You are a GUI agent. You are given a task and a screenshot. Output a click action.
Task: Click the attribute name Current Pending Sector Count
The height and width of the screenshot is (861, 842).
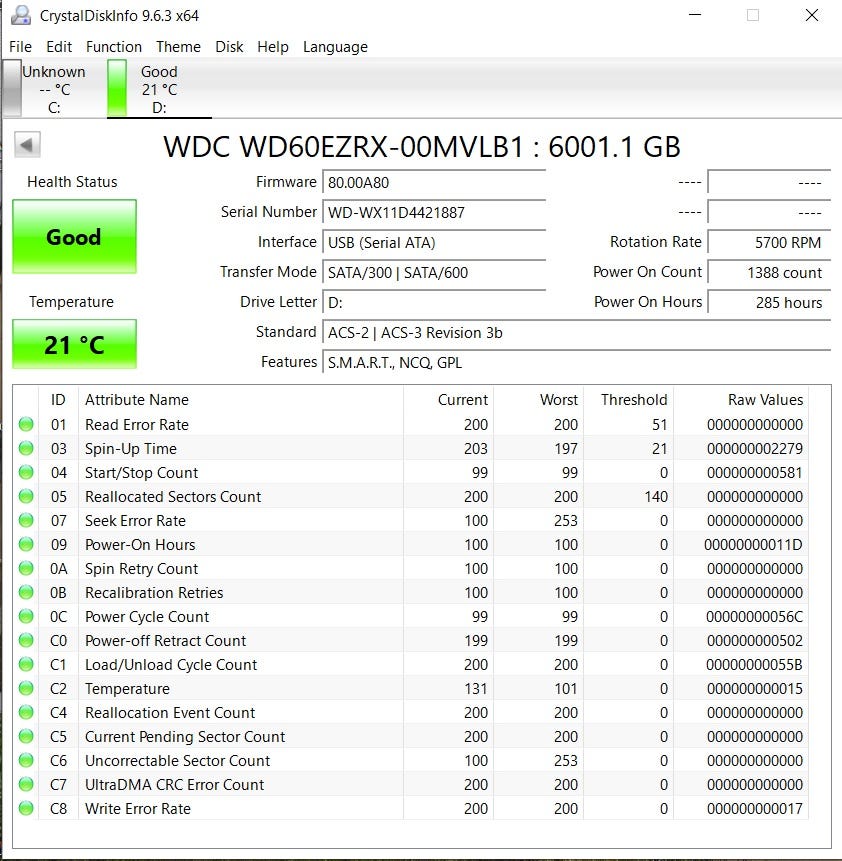(x=185, y=736)
